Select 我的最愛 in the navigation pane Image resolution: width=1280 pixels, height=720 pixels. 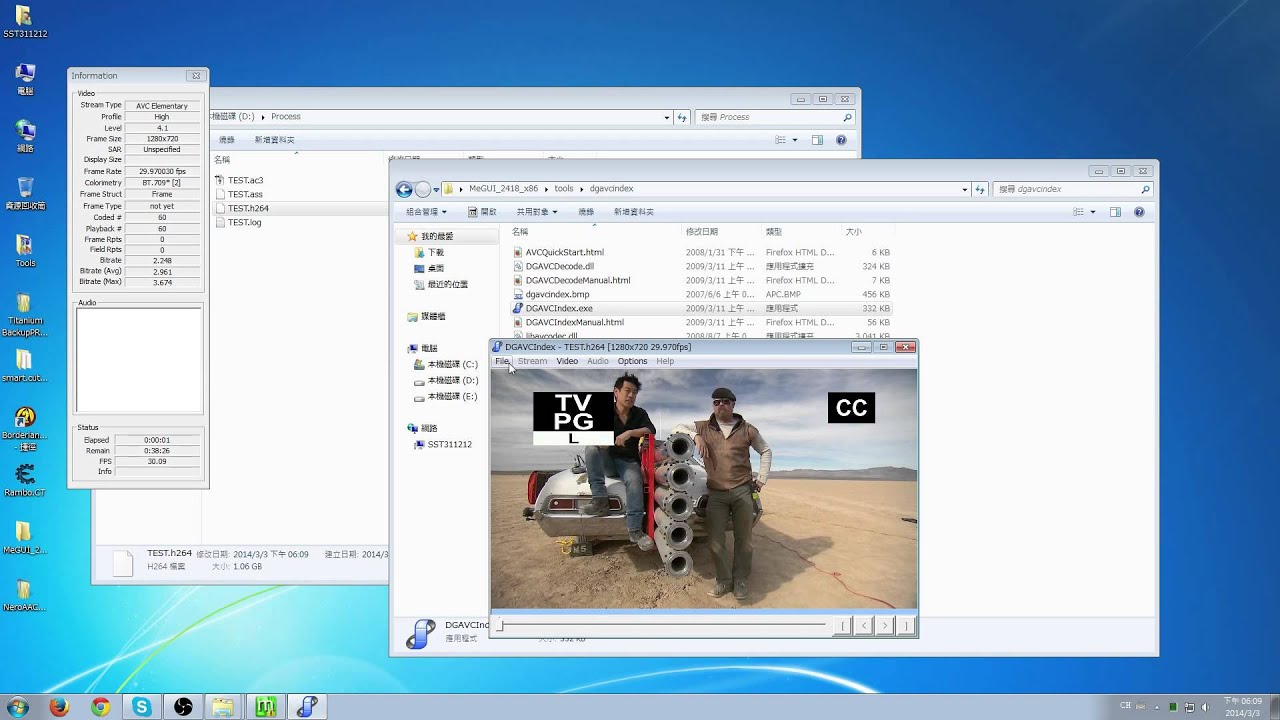(437, 236)
